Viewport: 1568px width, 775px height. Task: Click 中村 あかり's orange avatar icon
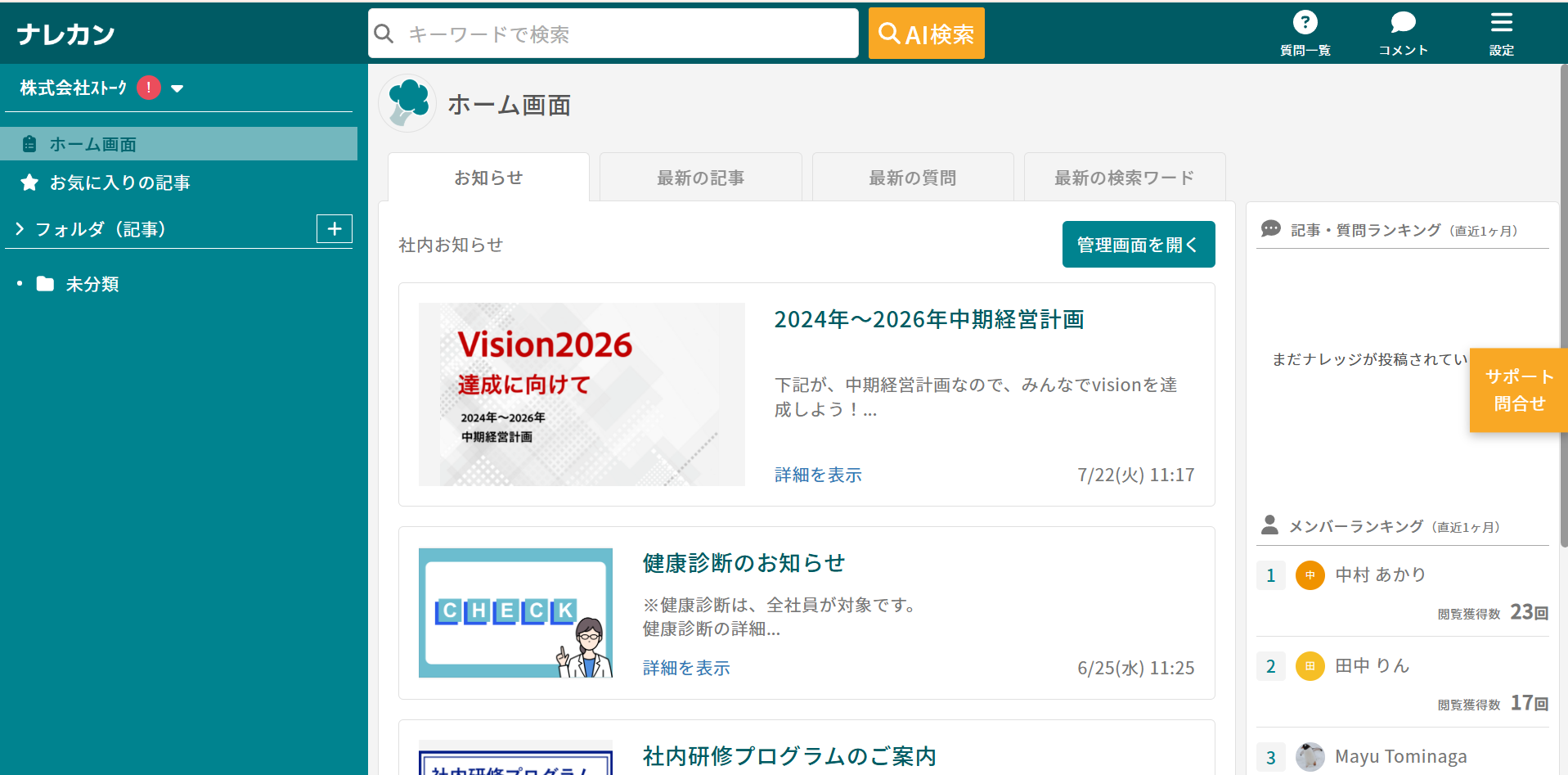1310,575
